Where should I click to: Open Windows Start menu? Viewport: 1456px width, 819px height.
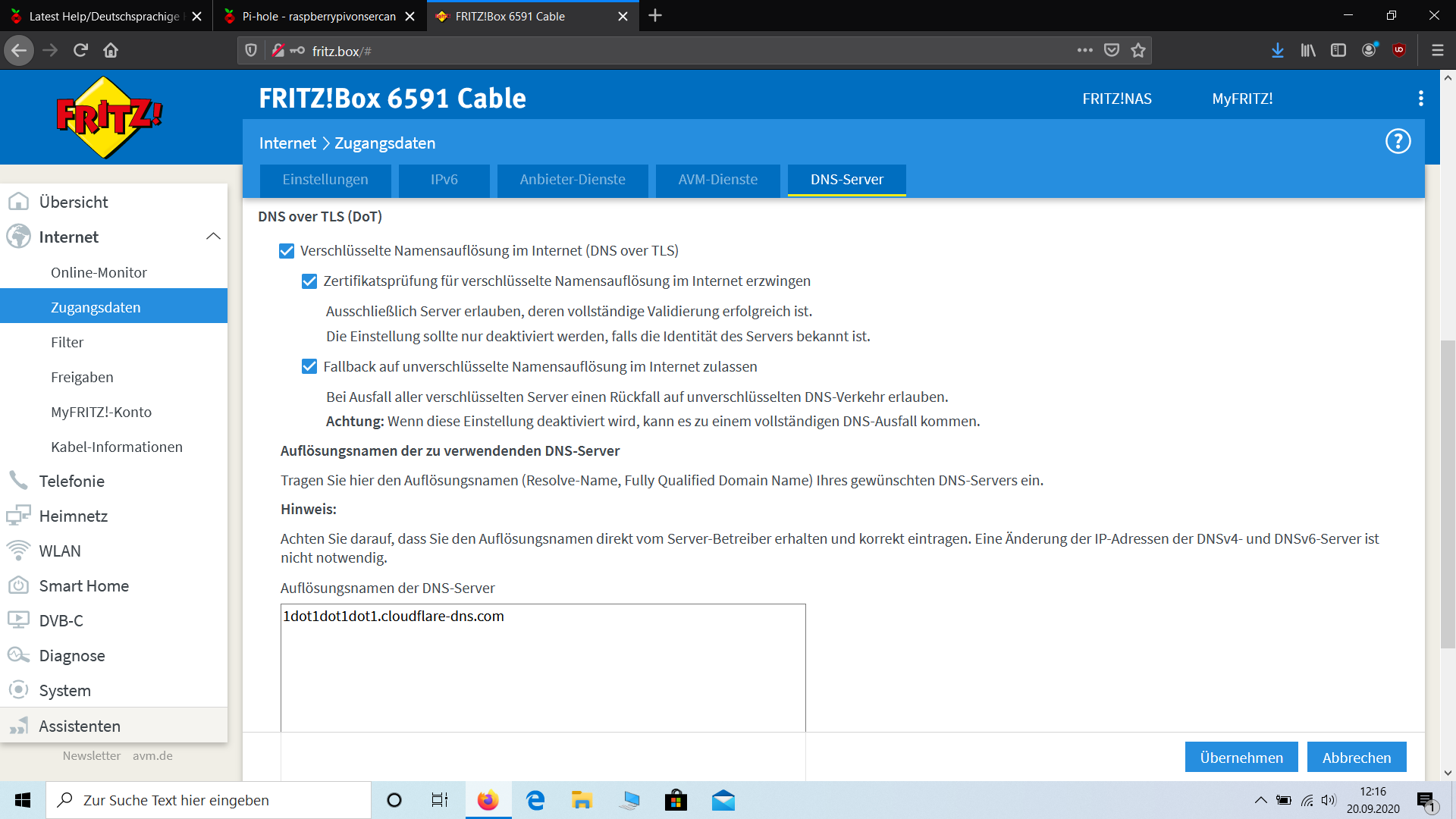[x=23, y=800]
